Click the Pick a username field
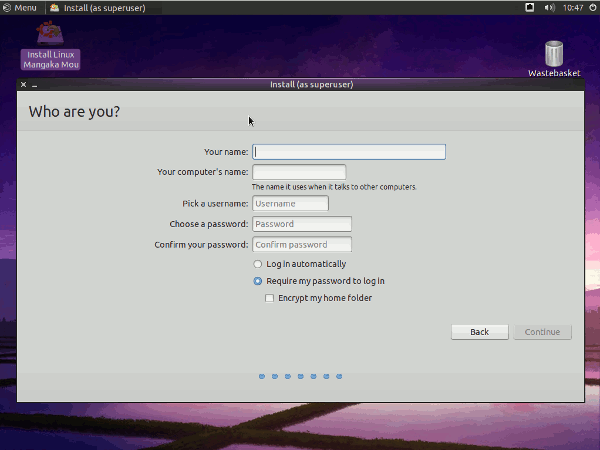 click(x=290, y=204)
